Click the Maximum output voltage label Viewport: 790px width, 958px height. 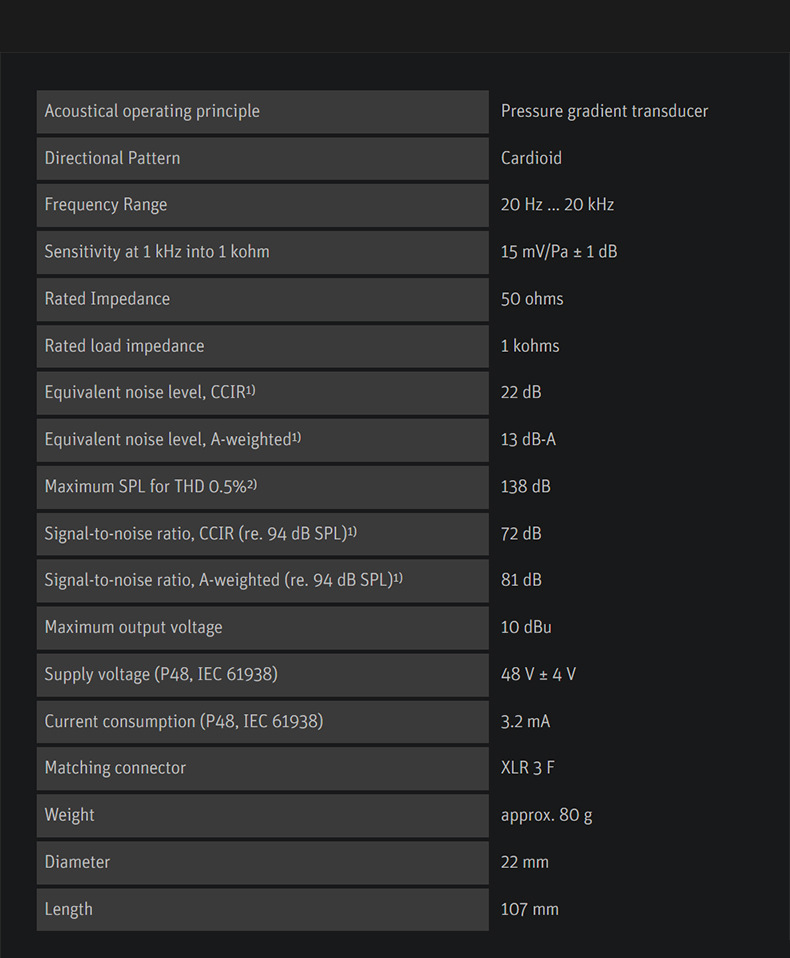click(133, 627)
